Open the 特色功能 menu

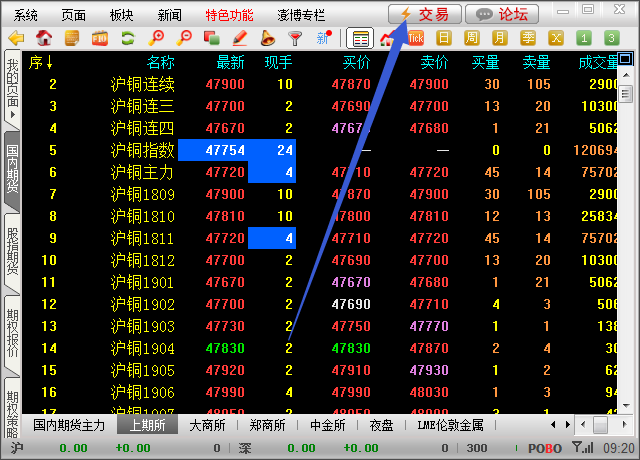(x=230, y=15)
